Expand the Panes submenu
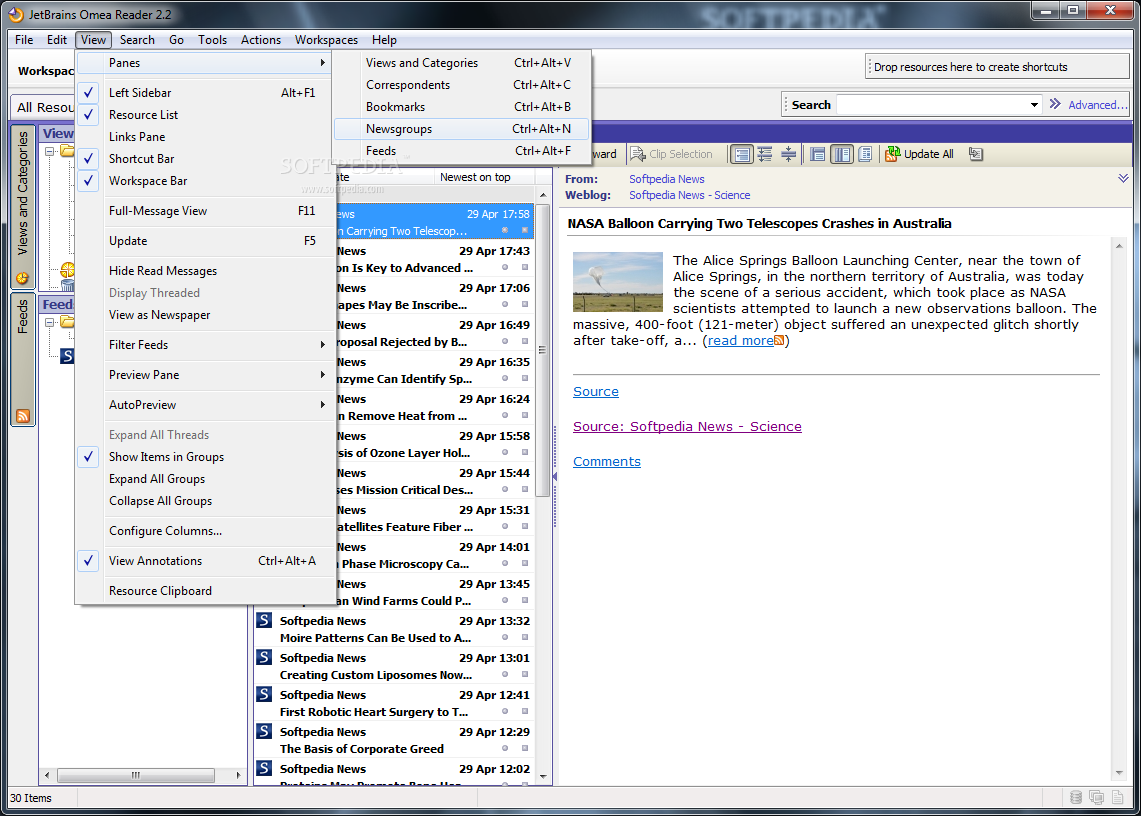The image size is (1141, 816). (204, 63)
